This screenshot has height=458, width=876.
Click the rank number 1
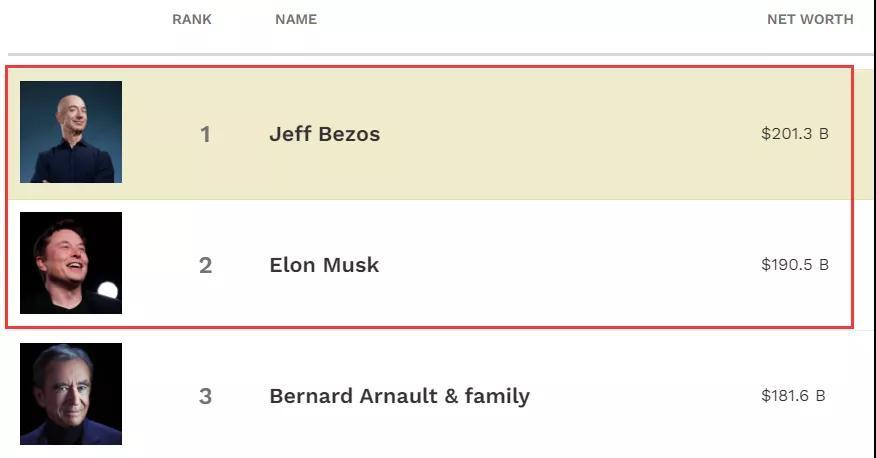click(206, 135)
